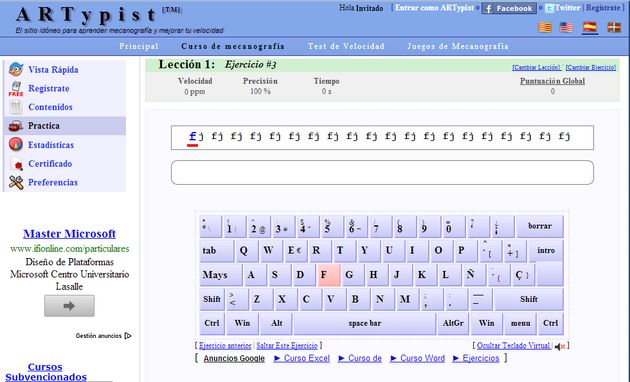Screen dimensions: 630x382
Task: Click the Preferencias tools icon
Action: (x=16, y=182)
